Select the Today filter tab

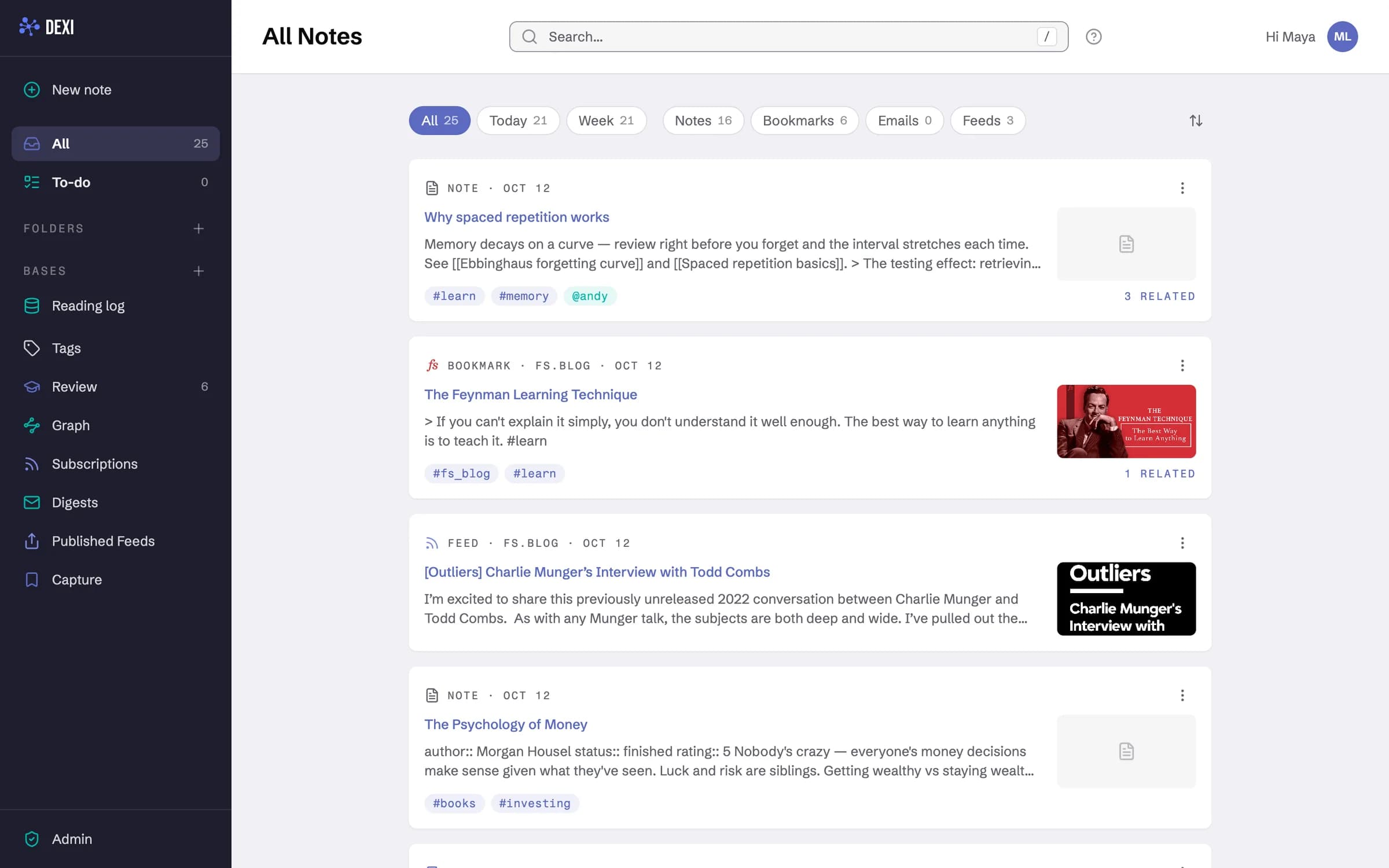click(518, 120)
